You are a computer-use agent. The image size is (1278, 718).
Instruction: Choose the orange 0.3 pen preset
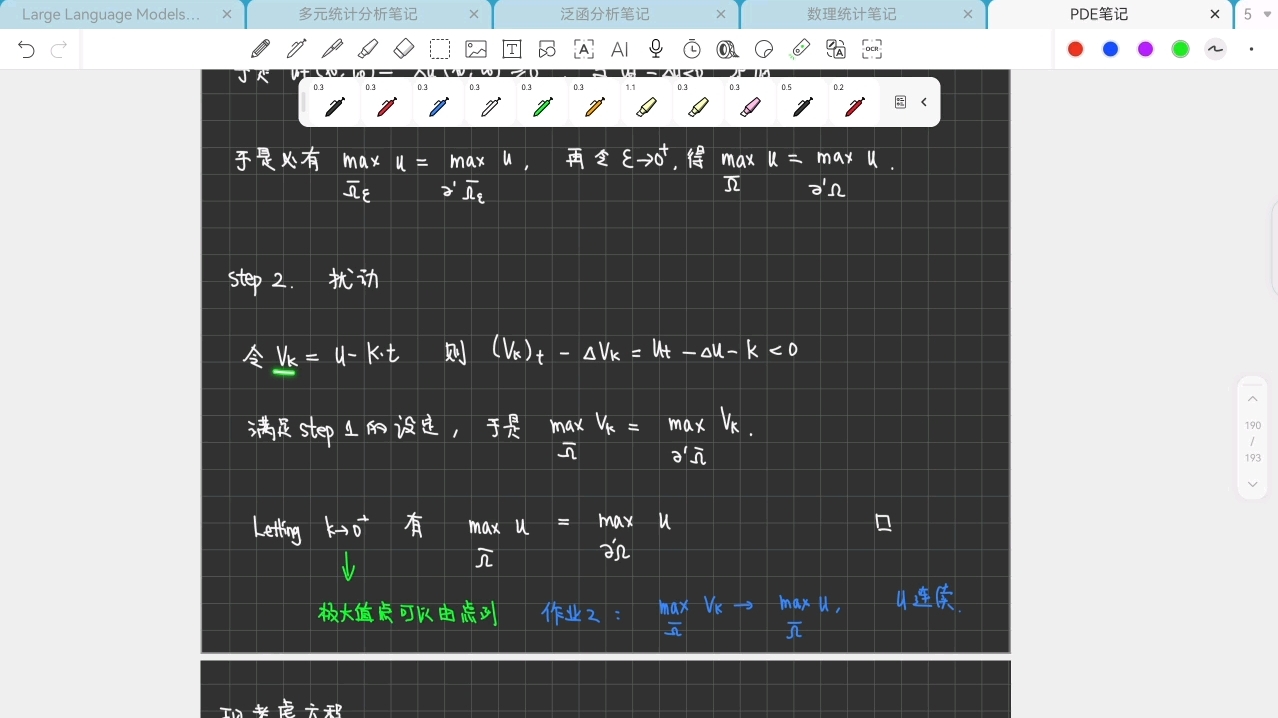594,103
